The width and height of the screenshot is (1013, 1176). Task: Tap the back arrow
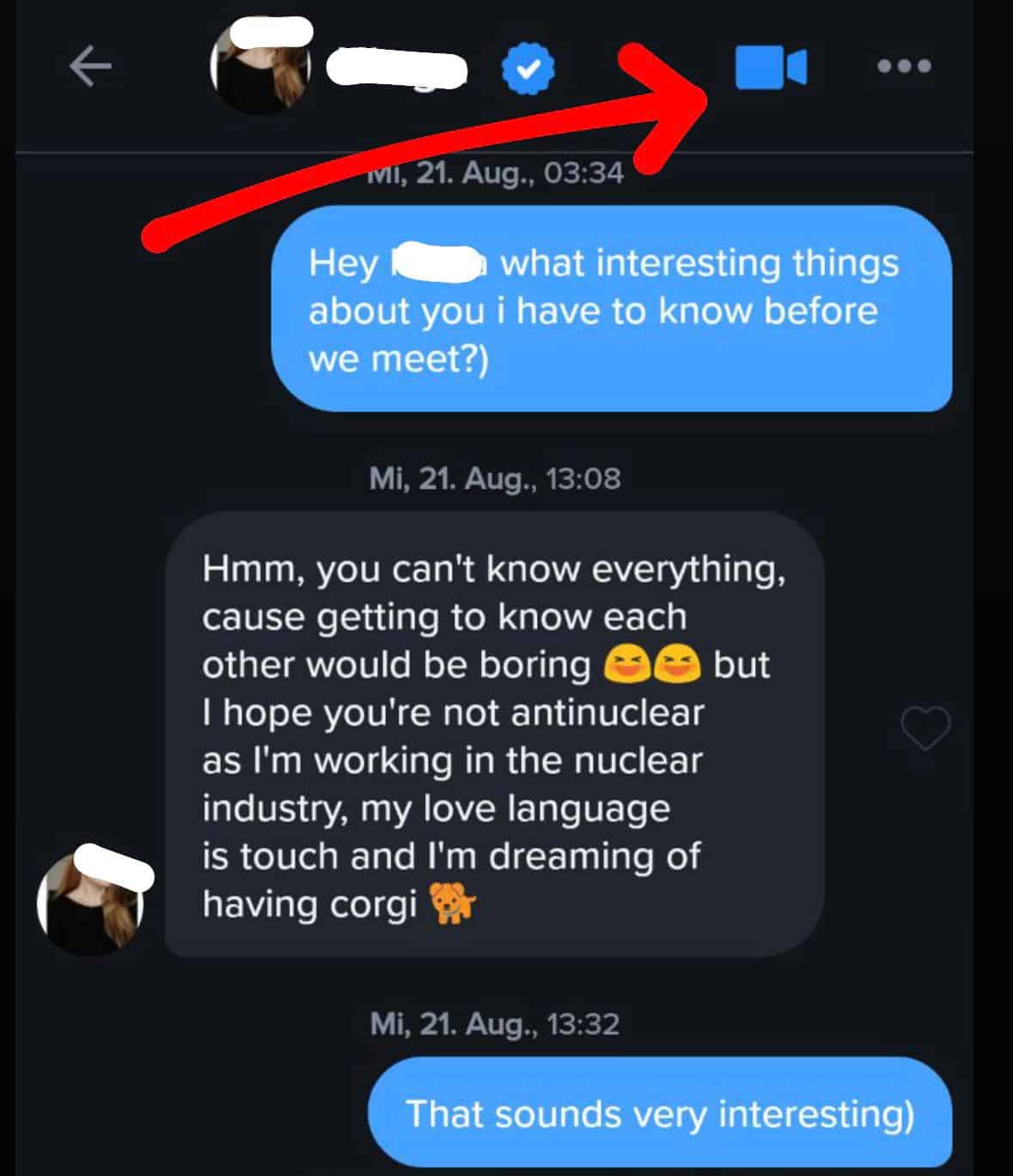(90, 67)
